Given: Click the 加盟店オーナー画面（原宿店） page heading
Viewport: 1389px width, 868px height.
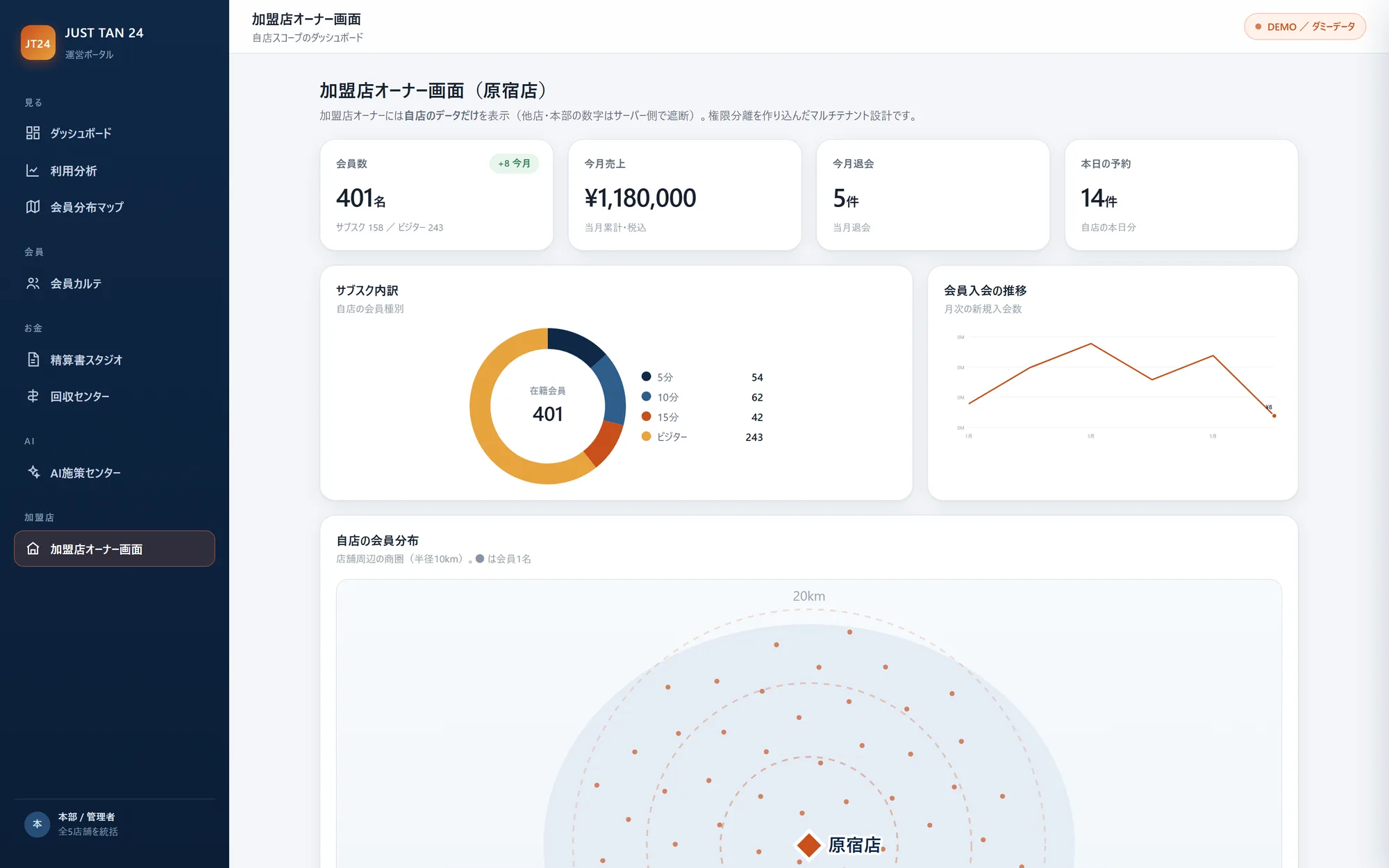Looking at the screenshot, I should pos(437,90).
